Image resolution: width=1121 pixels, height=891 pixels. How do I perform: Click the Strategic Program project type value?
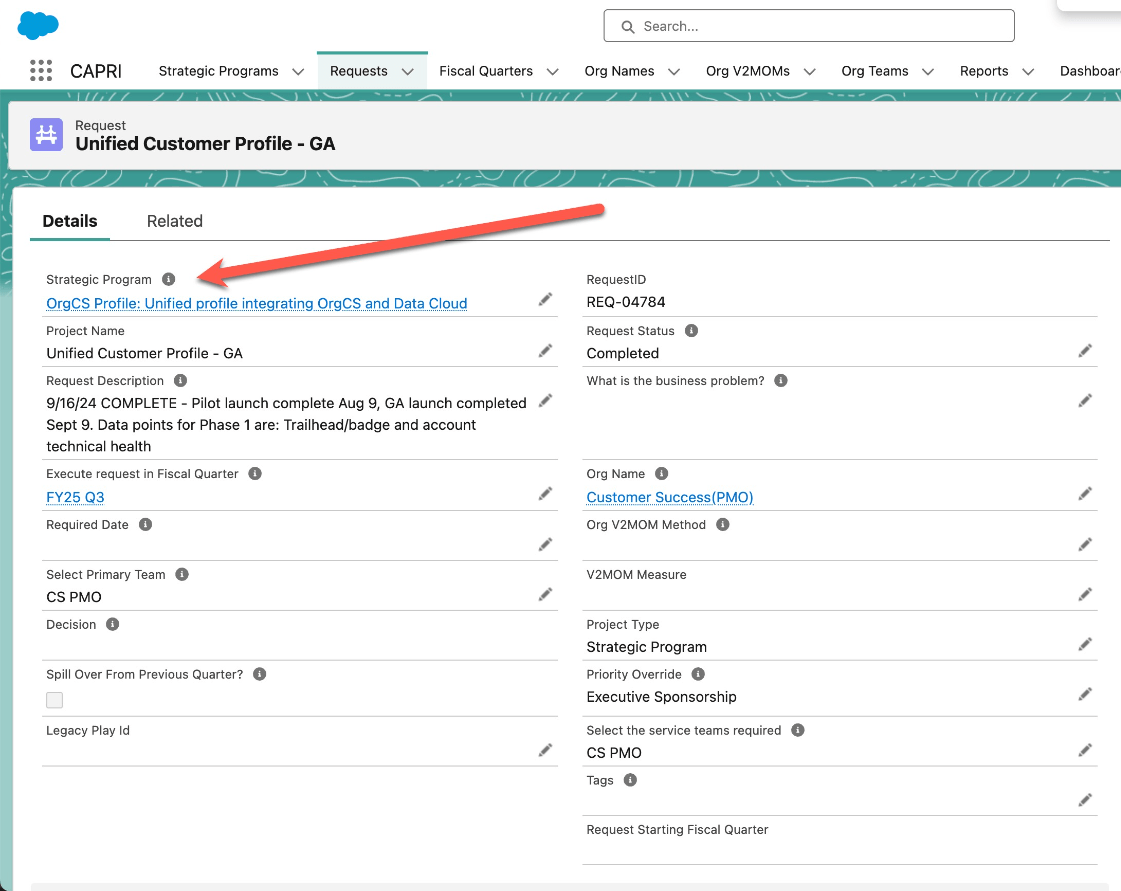646,646
